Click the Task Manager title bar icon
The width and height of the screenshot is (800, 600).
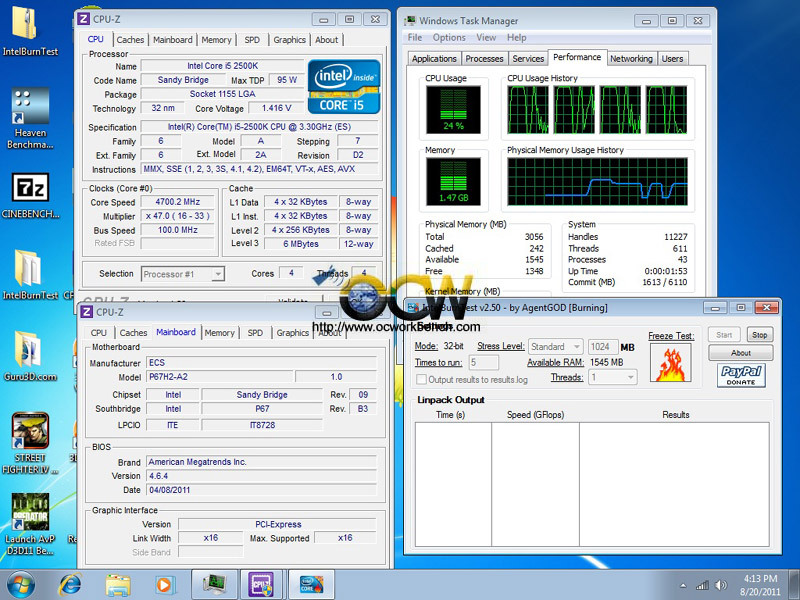(x=410, y=20)
